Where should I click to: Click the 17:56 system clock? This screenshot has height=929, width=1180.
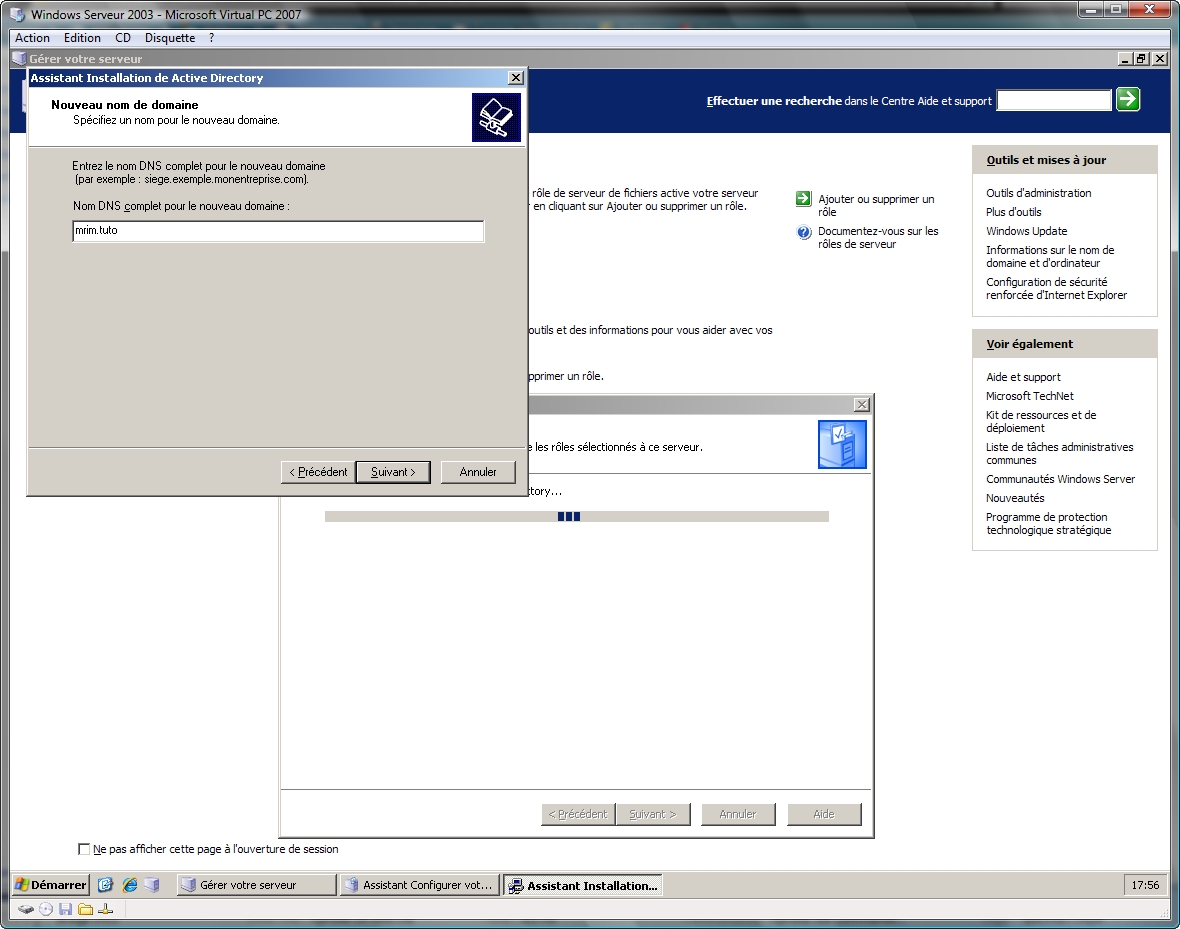tap(1145, 885)
